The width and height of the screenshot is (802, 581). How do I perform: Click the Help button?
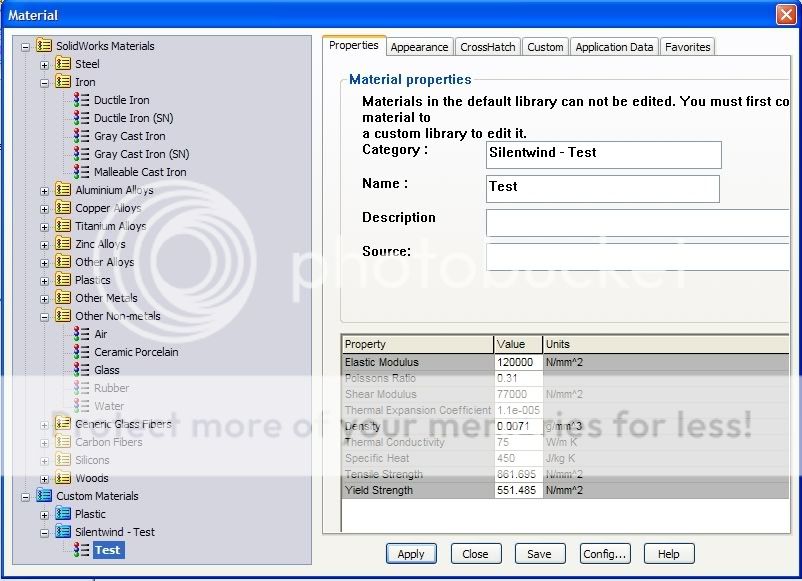click(669, 554)
